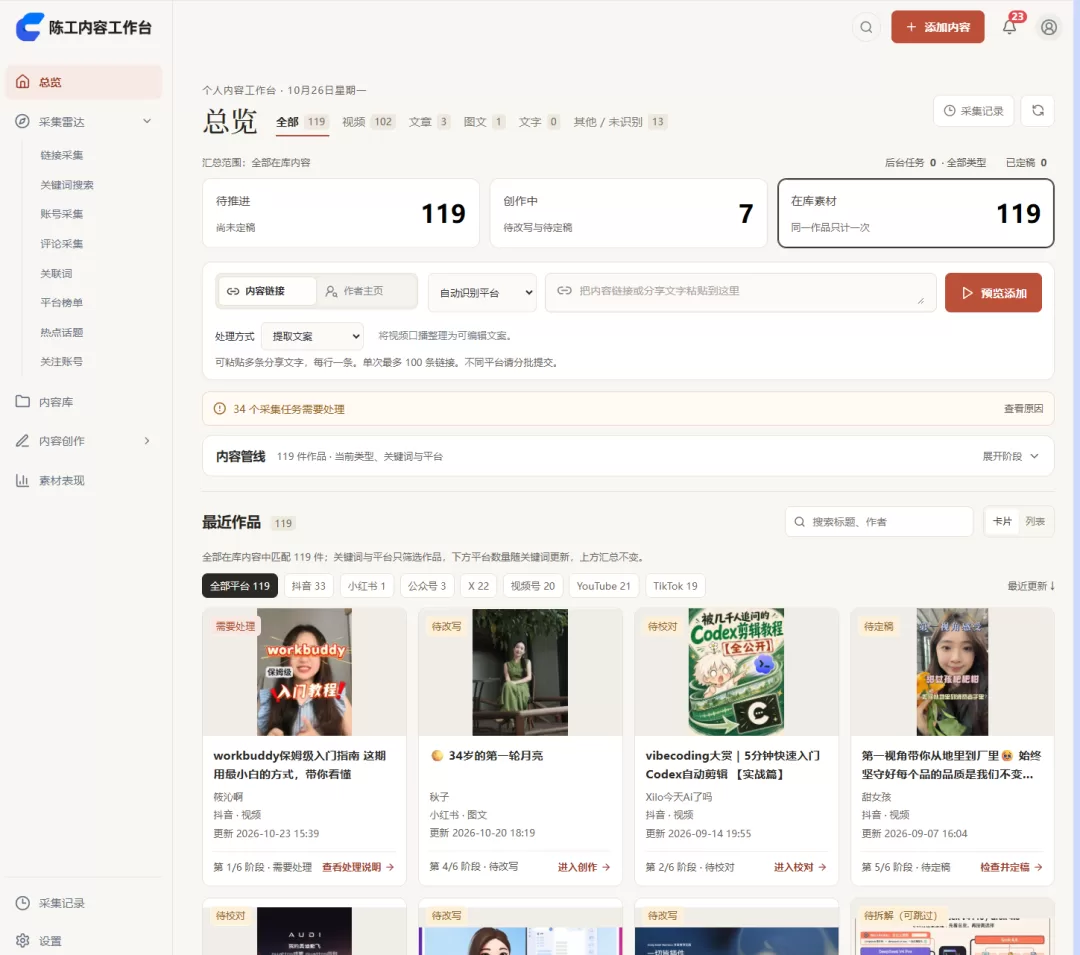Open the workbuddy 入门教程 thumbnail
The image size is (1080, 955).
[304, 672]
